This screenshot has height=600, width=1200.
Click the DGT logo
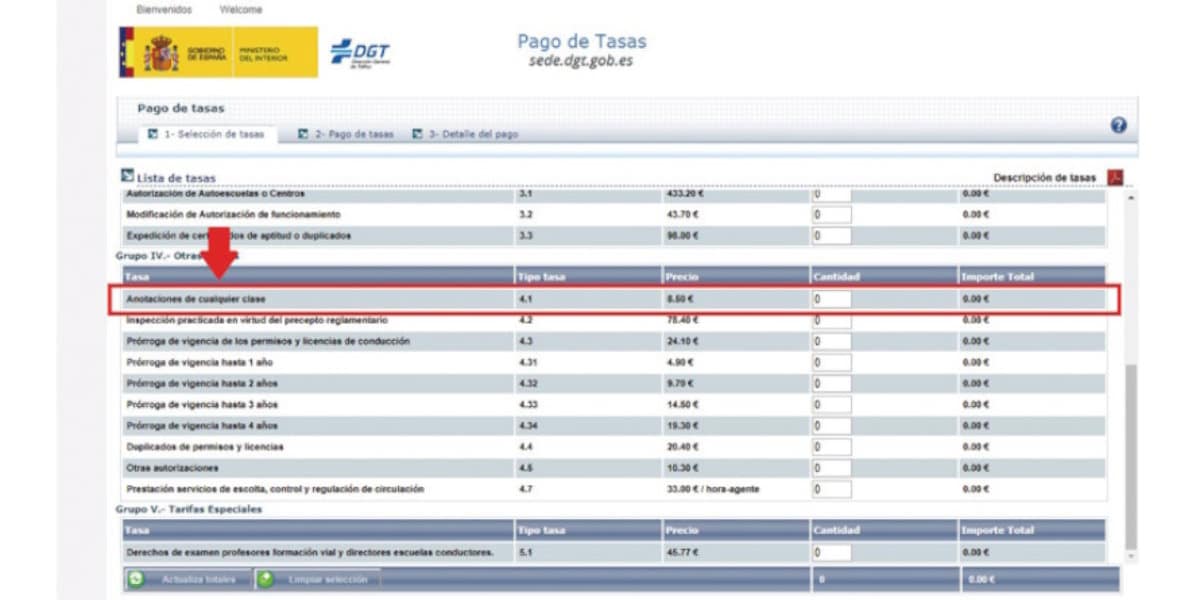coord(360,53)
